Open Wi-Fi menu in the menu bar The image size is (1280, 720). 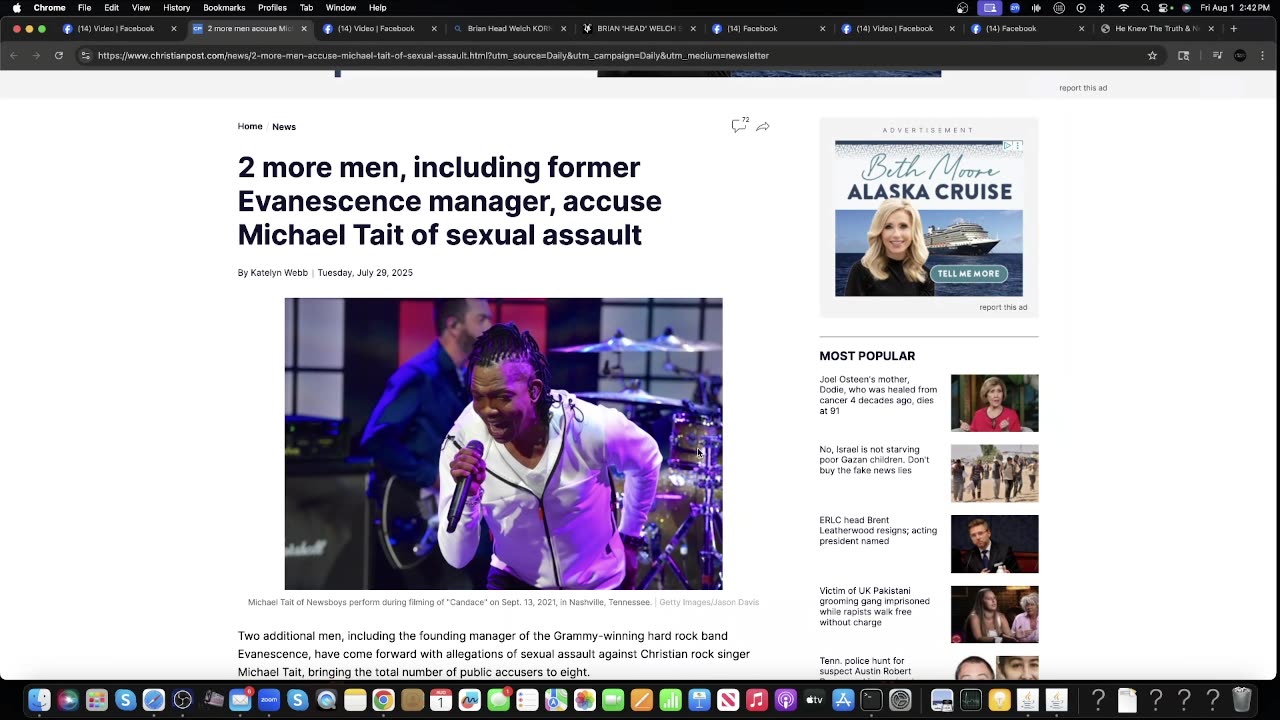point(1123,8)
